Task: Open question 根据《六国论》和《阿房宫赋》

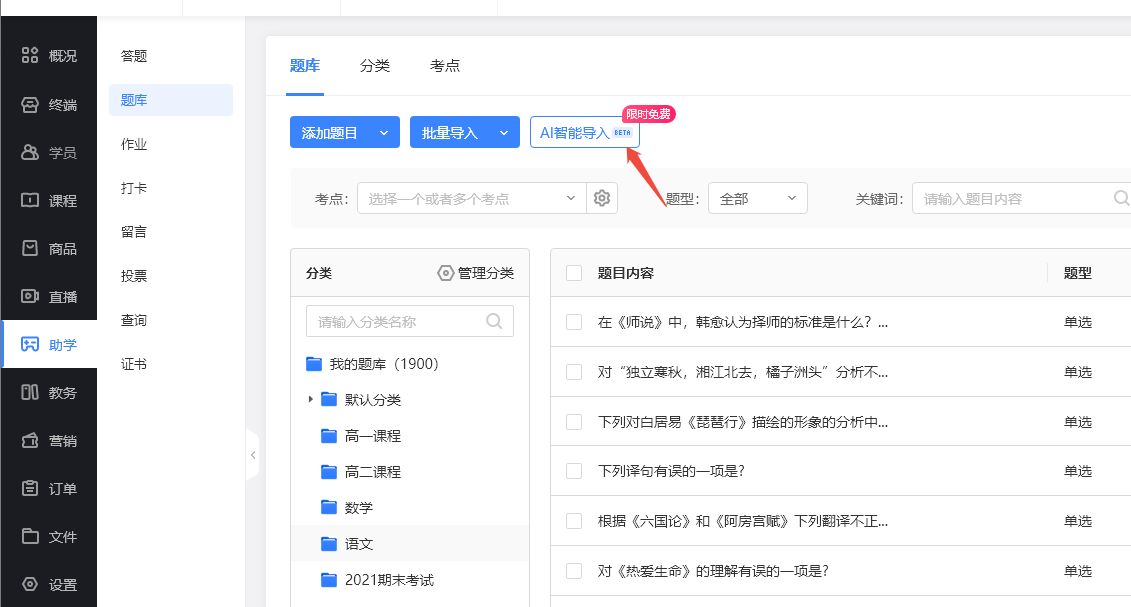Action: [x=742, y=520]
